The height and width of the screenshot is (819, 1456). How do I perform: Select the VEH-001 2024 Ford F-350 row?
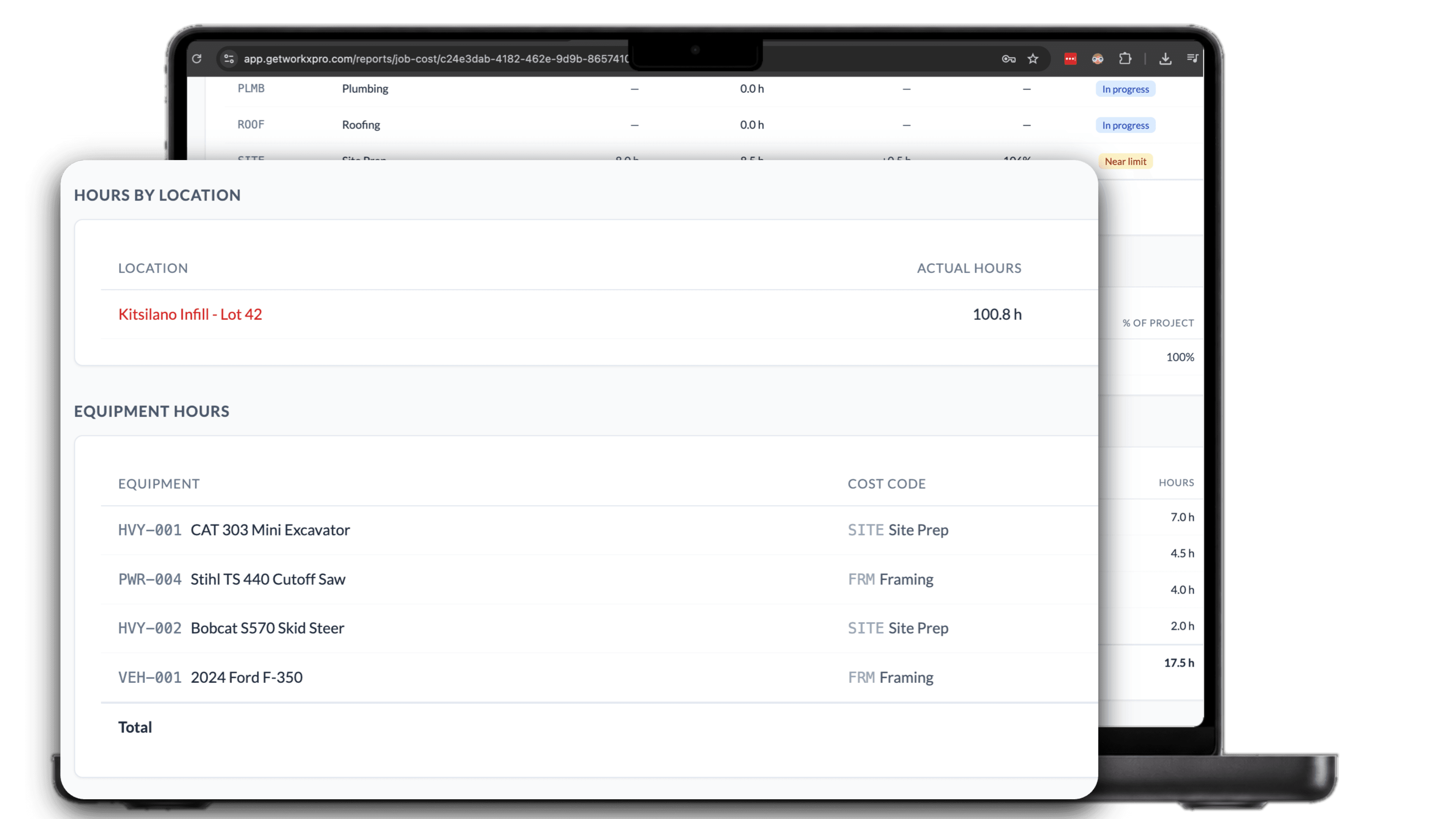599,678
